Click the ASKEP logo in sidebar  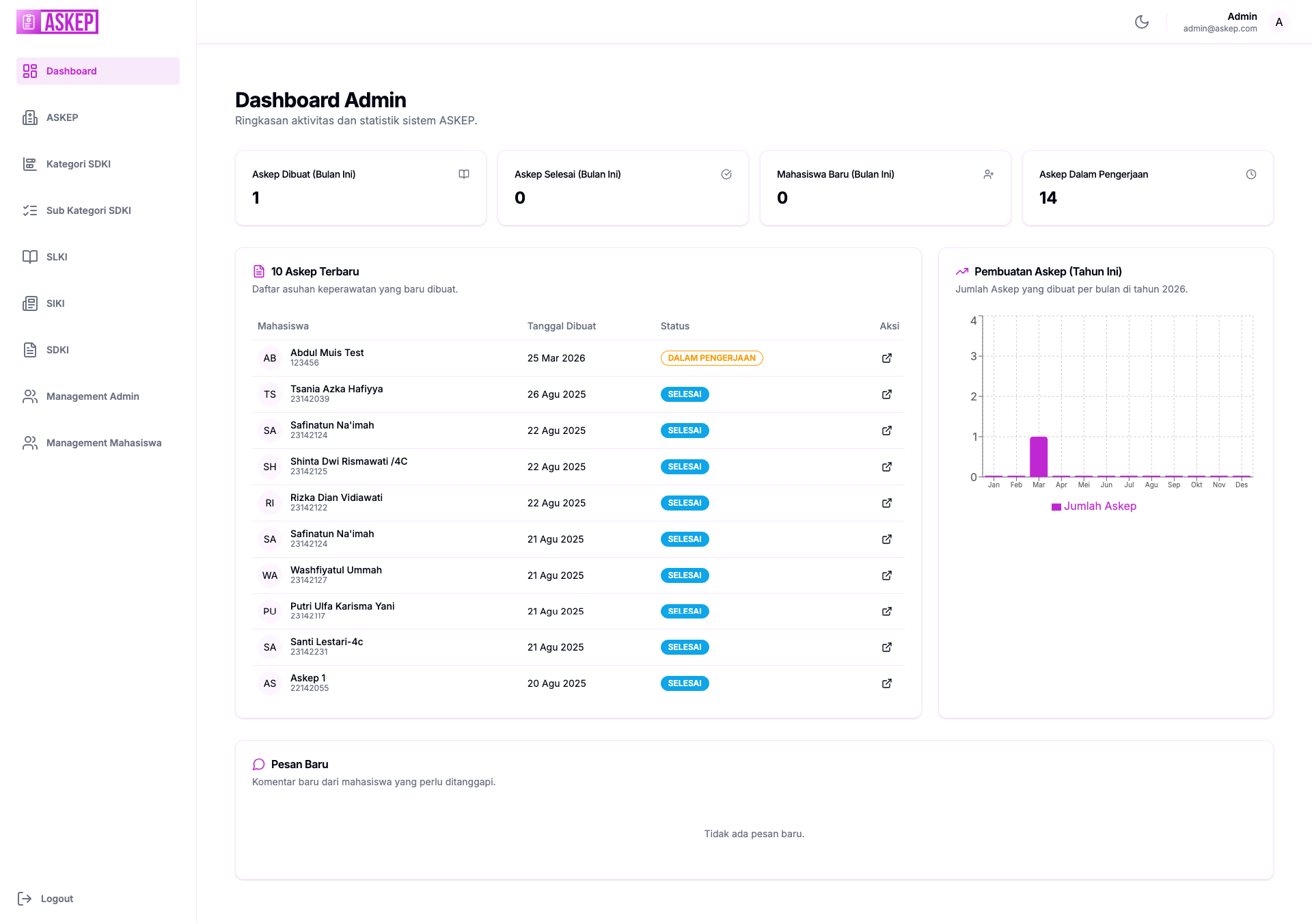pos(57,22)
